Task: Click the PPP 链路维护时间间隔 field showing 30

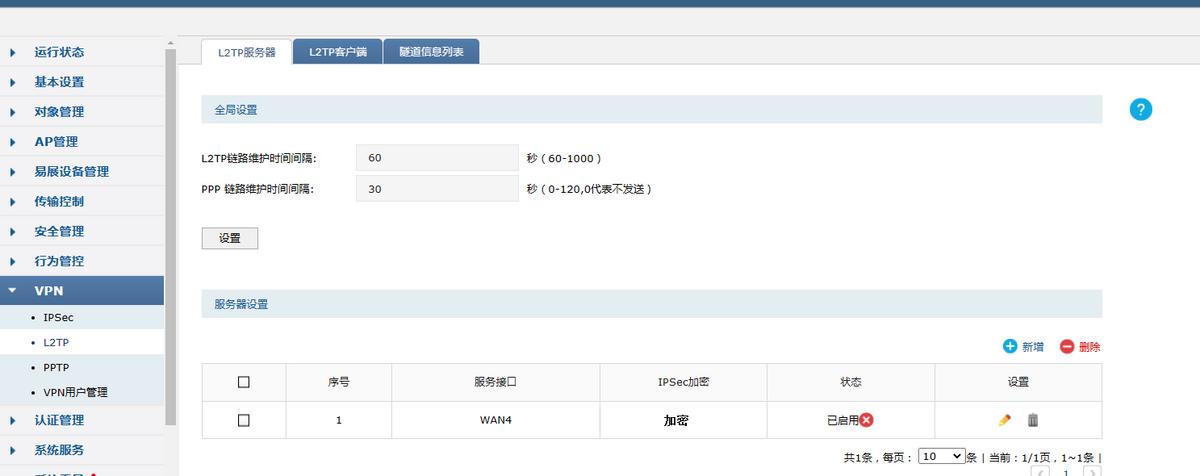Action: coord(437,188)
